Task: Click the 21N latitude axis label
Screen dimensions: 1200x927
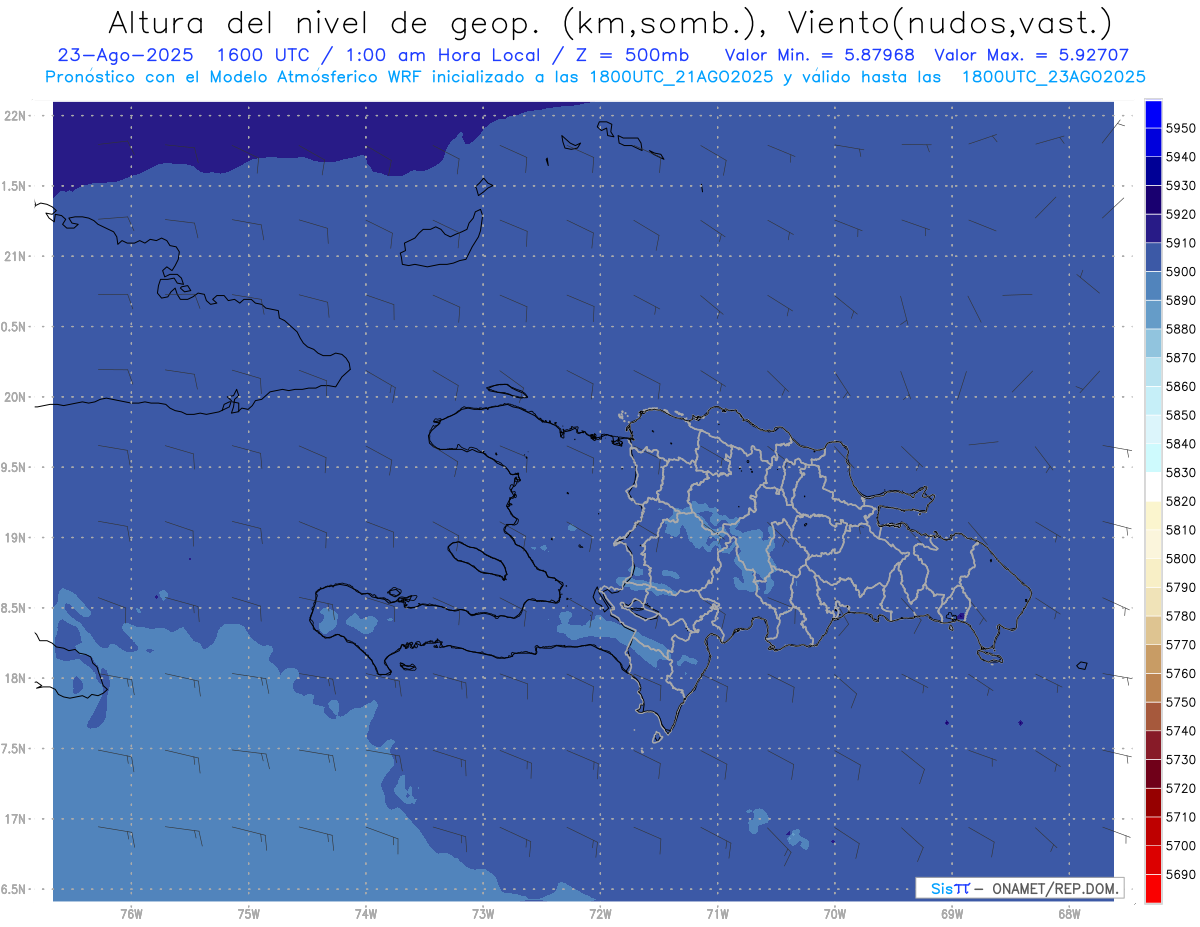Action: point(17,256)
